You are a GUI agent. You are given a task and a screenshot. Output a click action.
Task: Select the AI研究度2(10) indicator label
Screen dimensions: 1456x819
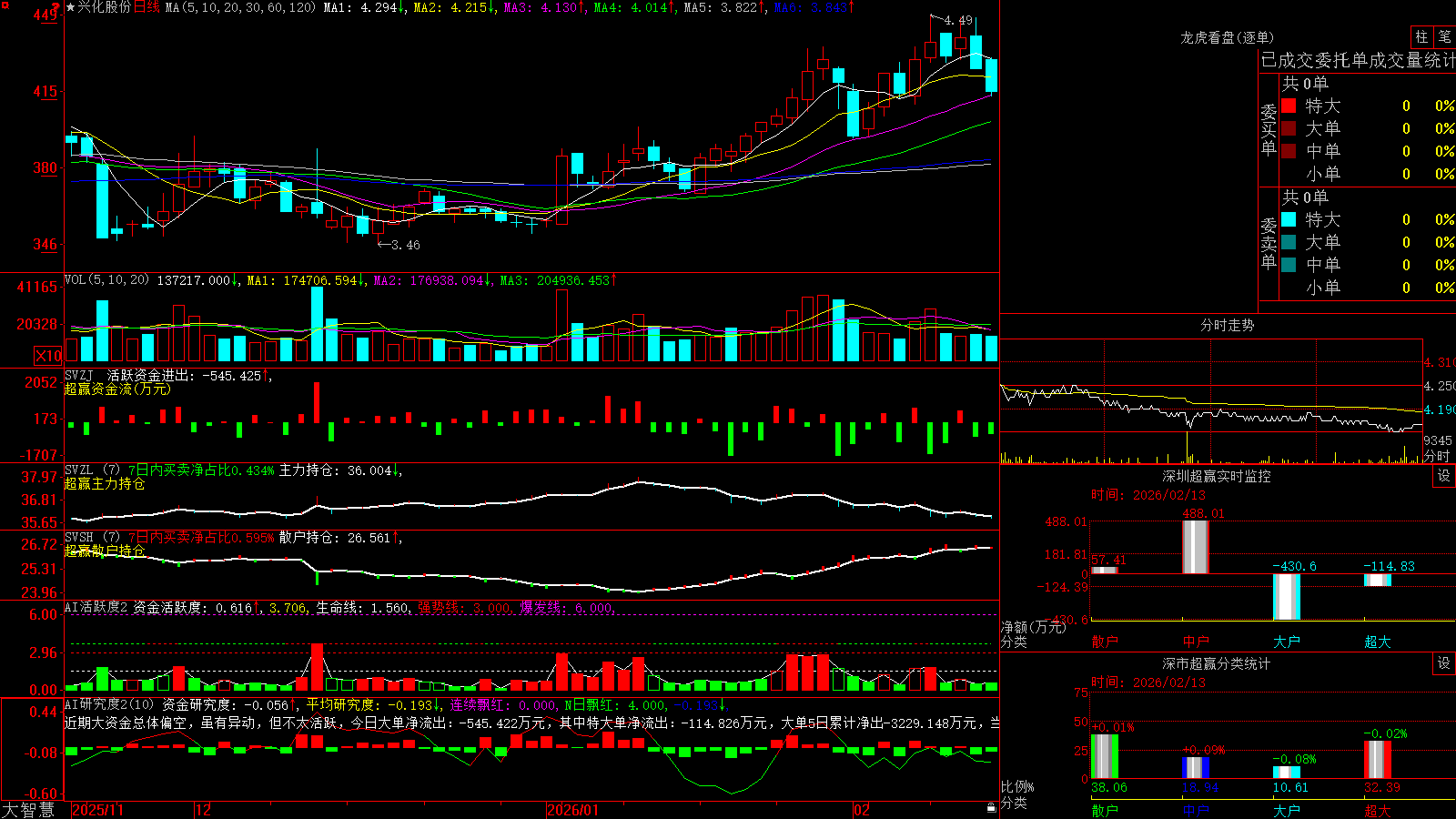click(x=109, y=704)
